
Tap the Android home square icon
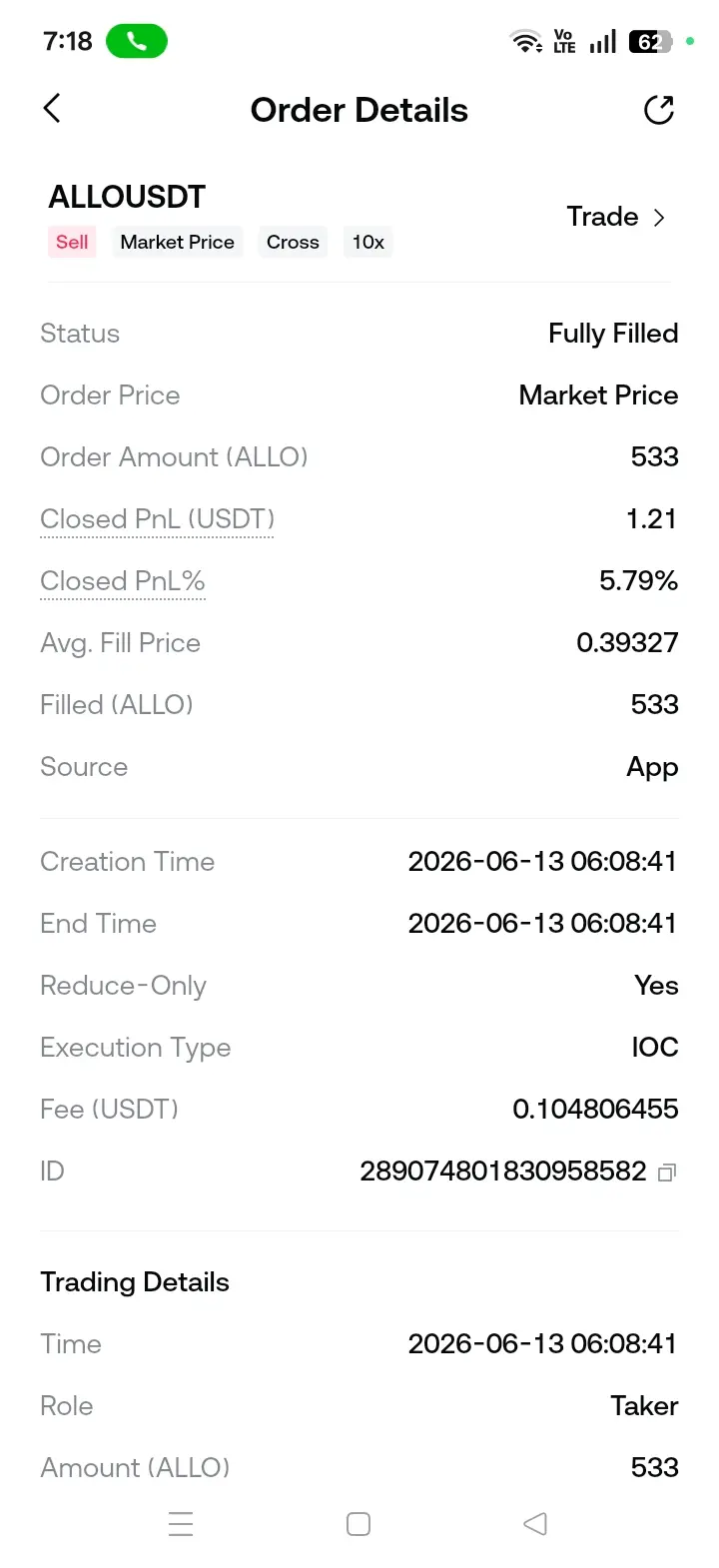359,1524
